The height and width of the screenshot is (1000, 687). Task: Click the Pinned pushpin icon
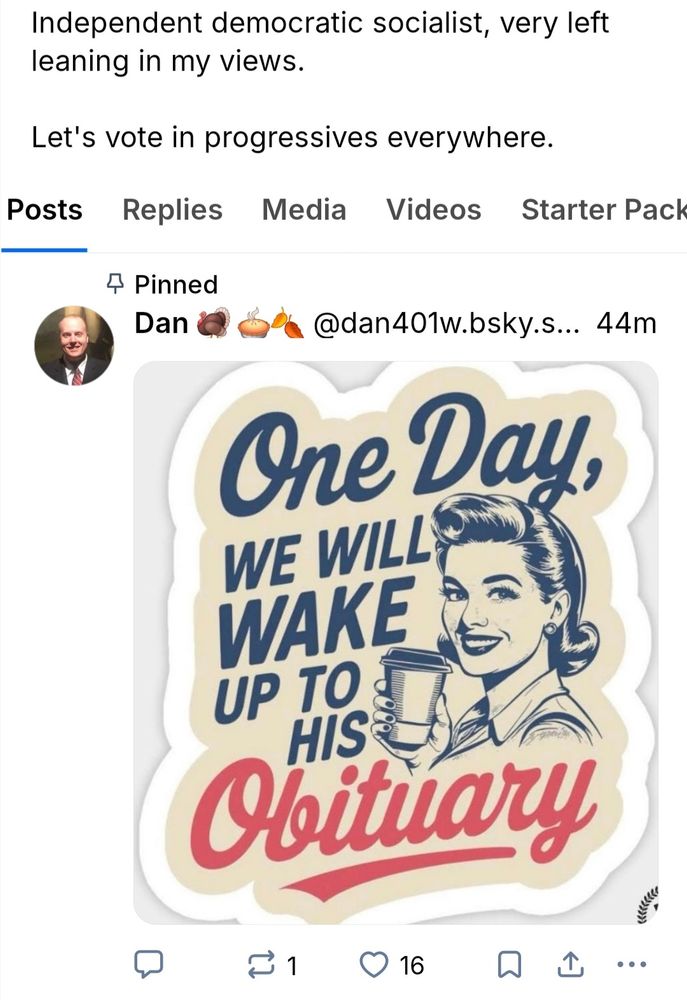(x=114, y=284)
